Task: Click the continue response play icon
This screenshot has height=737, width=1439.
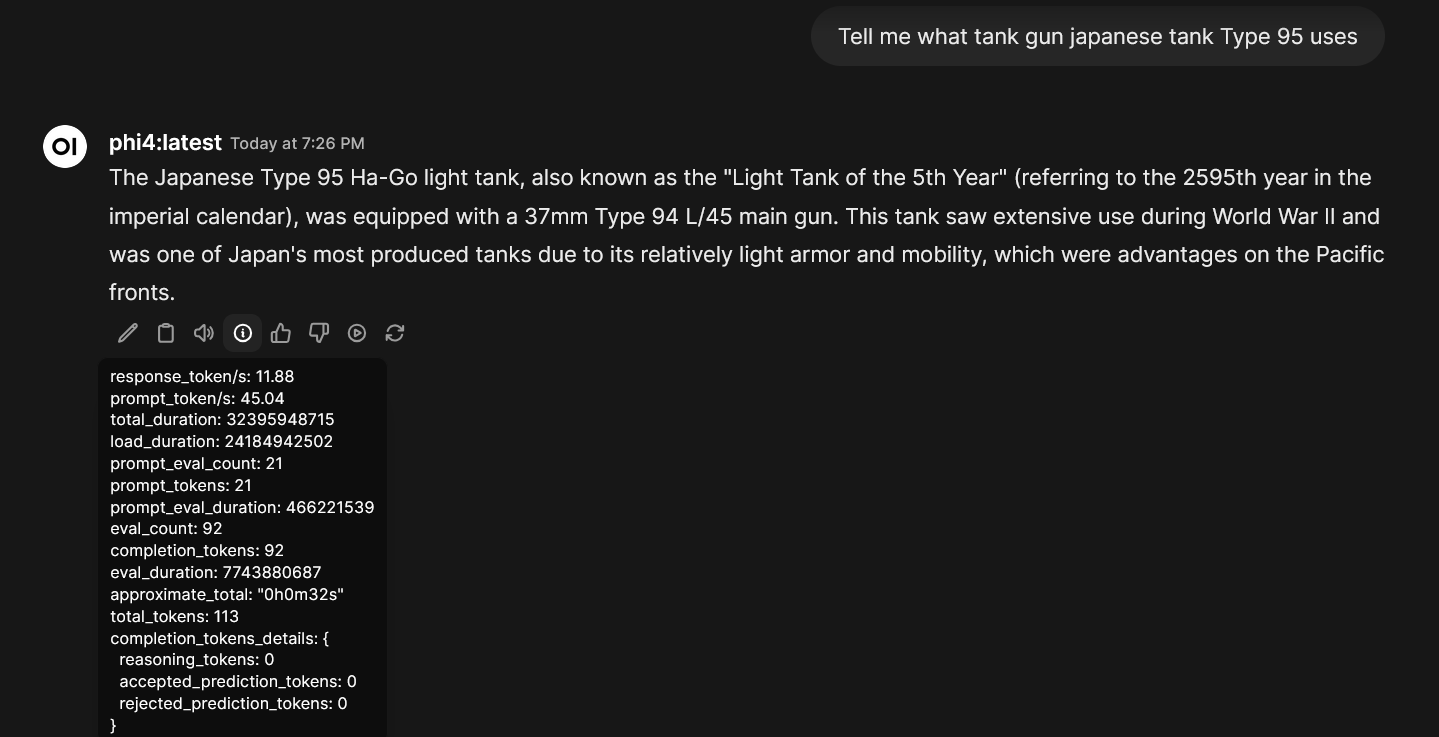Action: click(x=357, y=333)
